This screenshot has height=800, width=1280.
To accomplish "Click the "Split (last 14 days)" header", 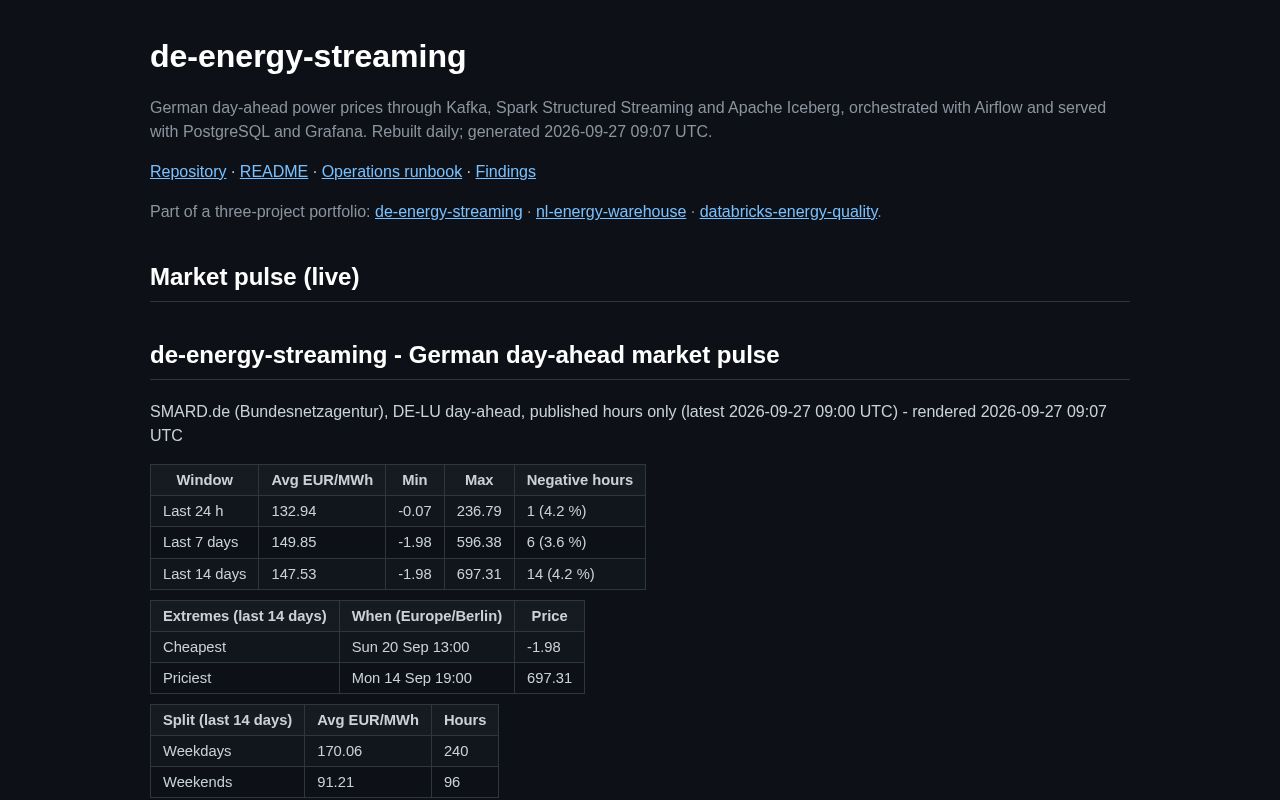I will tap(228, 720).
